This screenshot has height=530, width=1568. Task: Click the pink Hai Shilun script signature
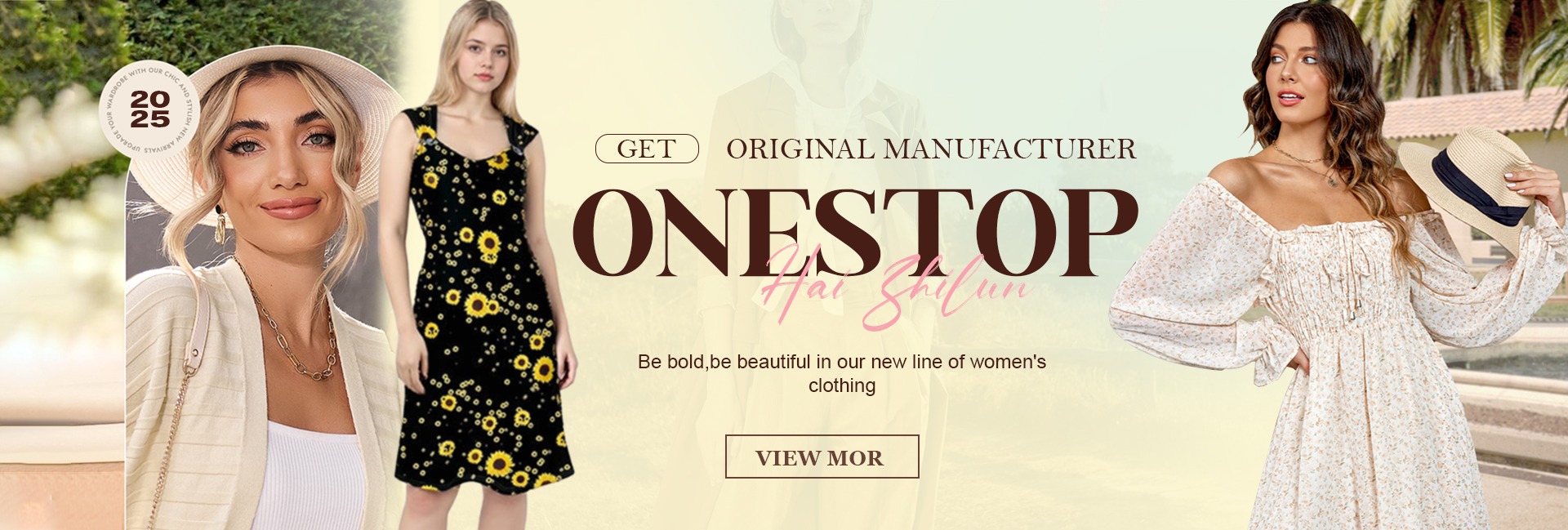[894, 287]
